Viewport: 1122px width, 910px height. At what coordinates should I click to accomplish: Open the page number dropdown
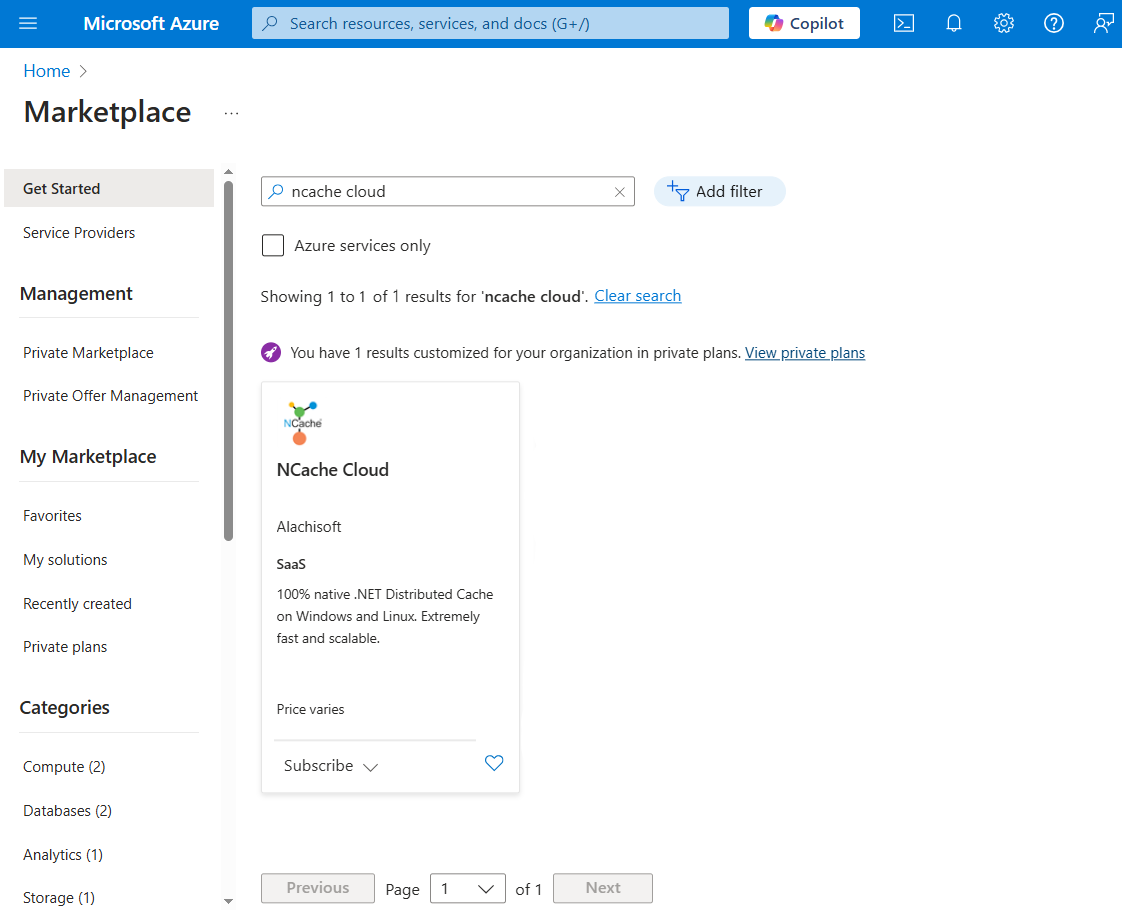[x=468, y=889]
